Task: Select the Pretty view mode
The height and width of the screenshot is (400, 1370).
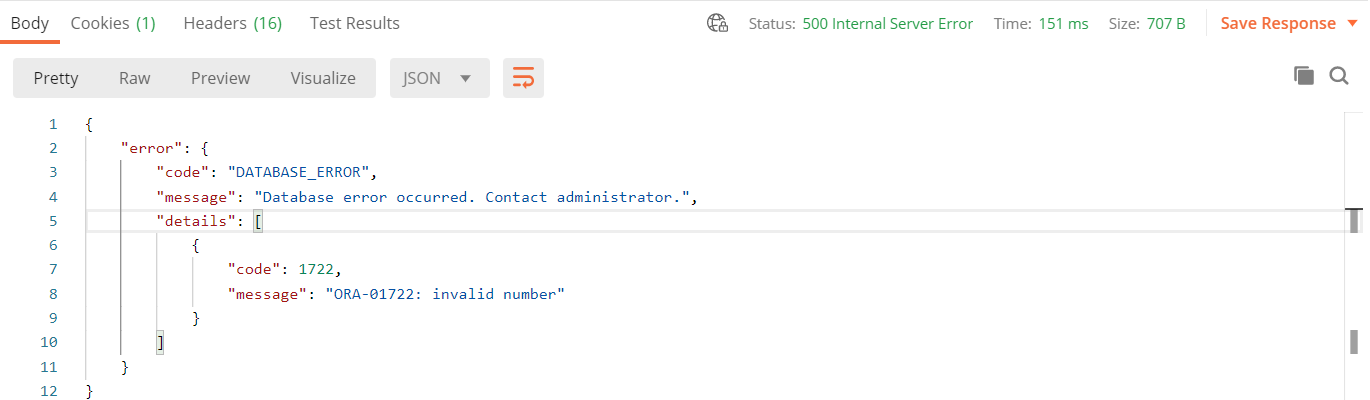Action: pos(56,78)
